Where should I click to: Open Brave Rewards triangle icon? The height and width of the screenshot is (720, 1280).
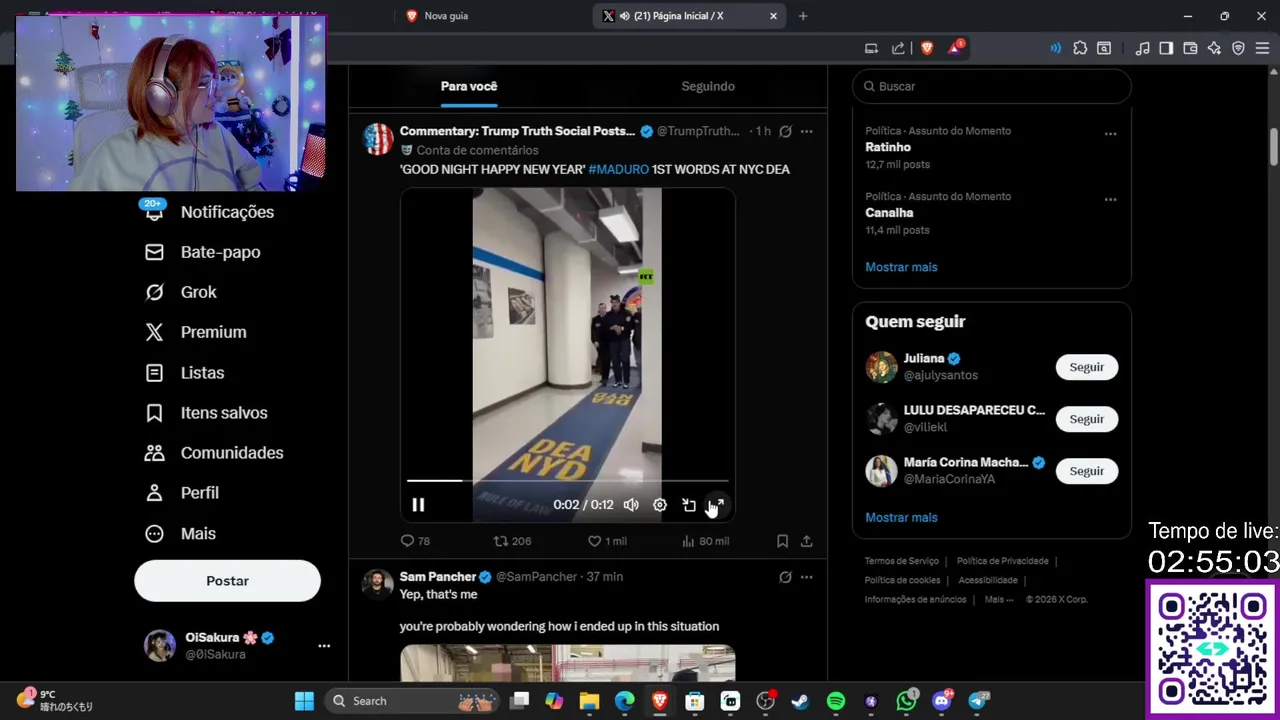coord(955,47)
